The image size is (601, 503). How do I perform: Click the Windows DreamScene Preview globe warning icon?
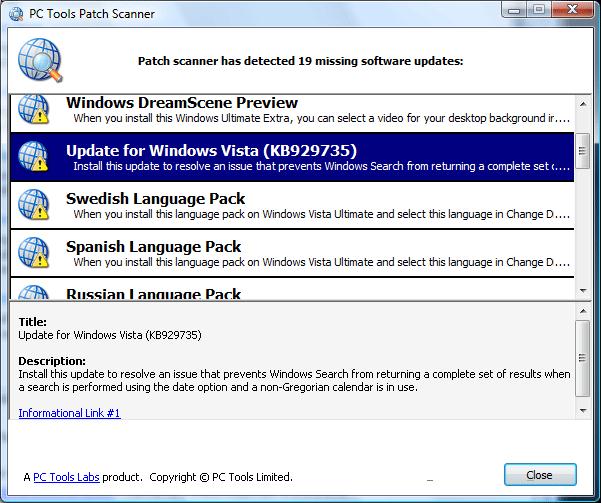click(36, 109)
